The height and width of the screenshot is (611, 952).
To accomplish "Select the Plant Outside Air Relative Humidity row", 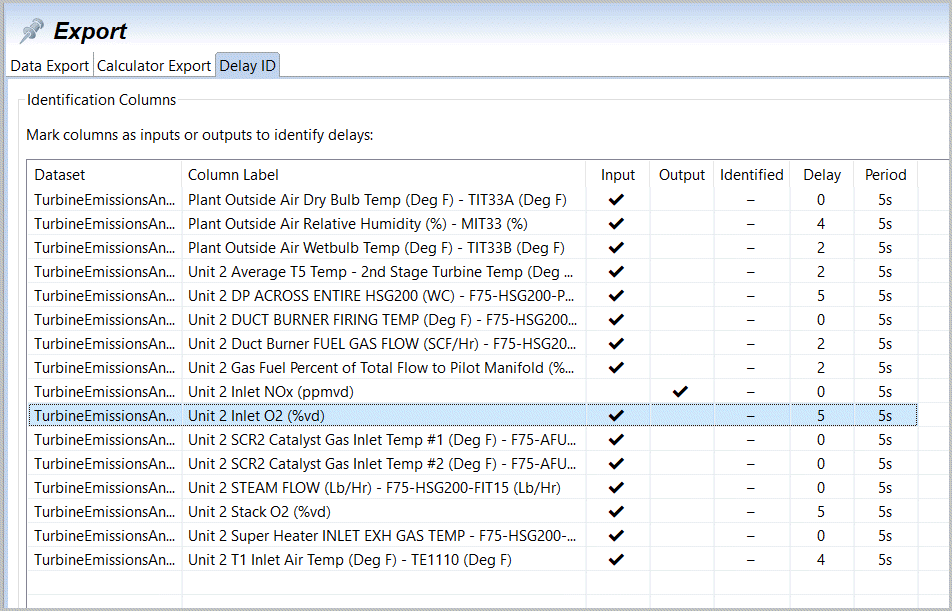I will pyautogui.click(x=380, y=224).
